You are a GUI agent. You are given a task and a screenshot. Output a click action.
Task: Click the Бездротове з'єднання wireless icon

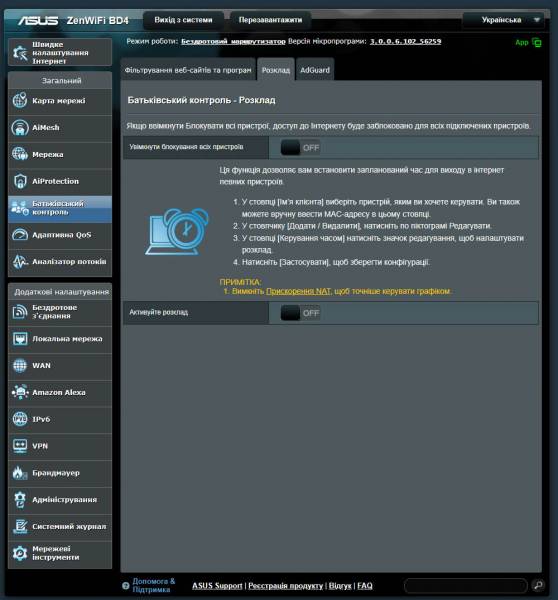[20, 311]
